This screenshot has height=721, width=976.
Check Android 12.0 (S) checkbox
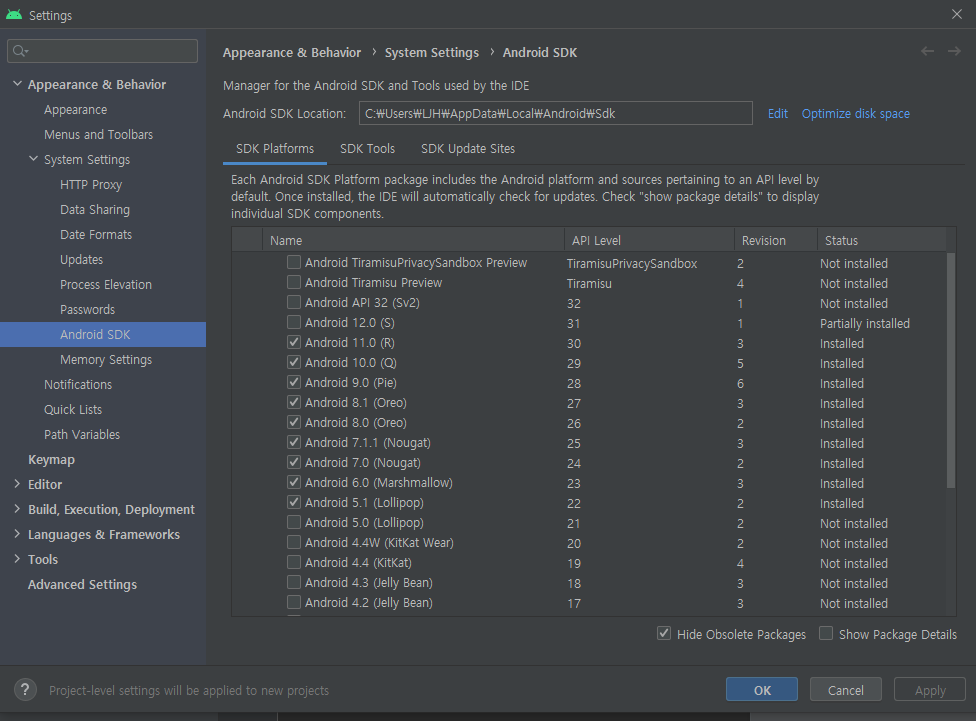coord(294,322)
